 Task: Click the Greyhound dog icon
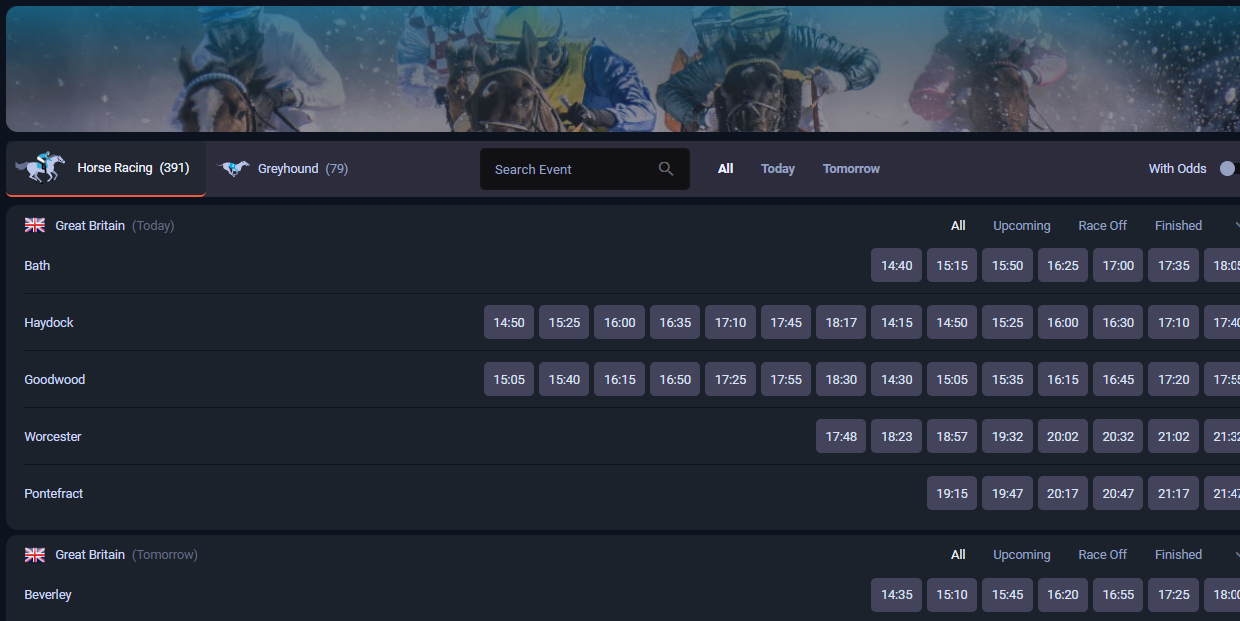click(x=233, y=169)
